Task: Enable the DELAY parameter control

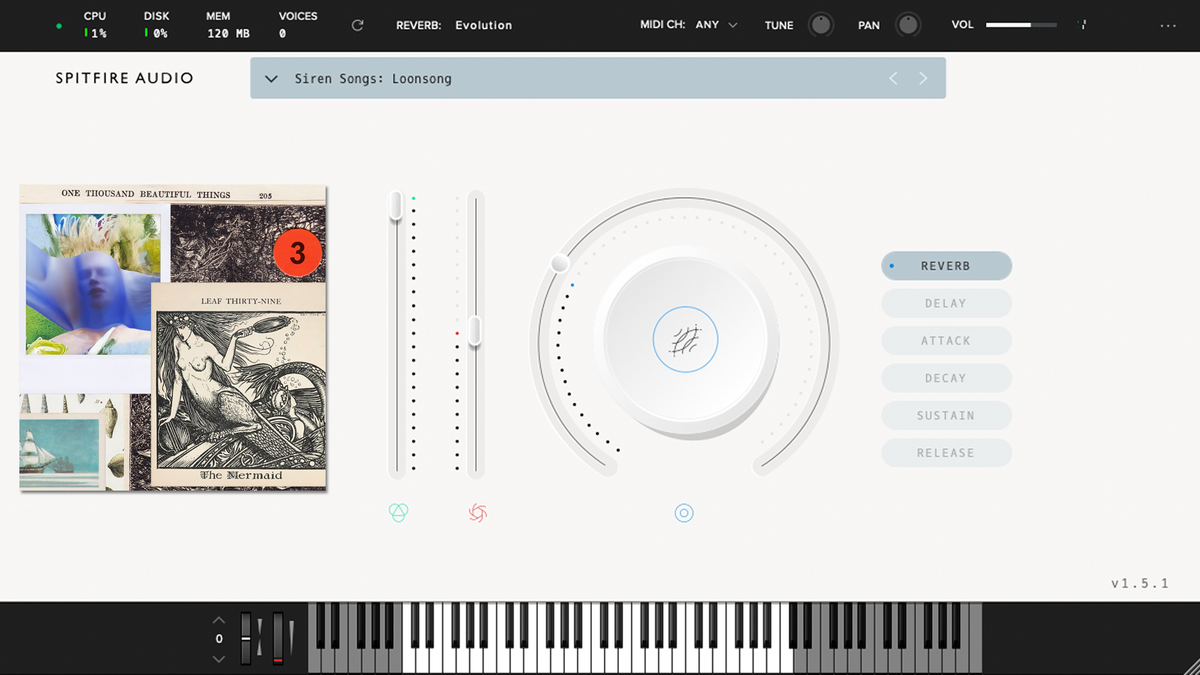Action: [x=946, y=303]
